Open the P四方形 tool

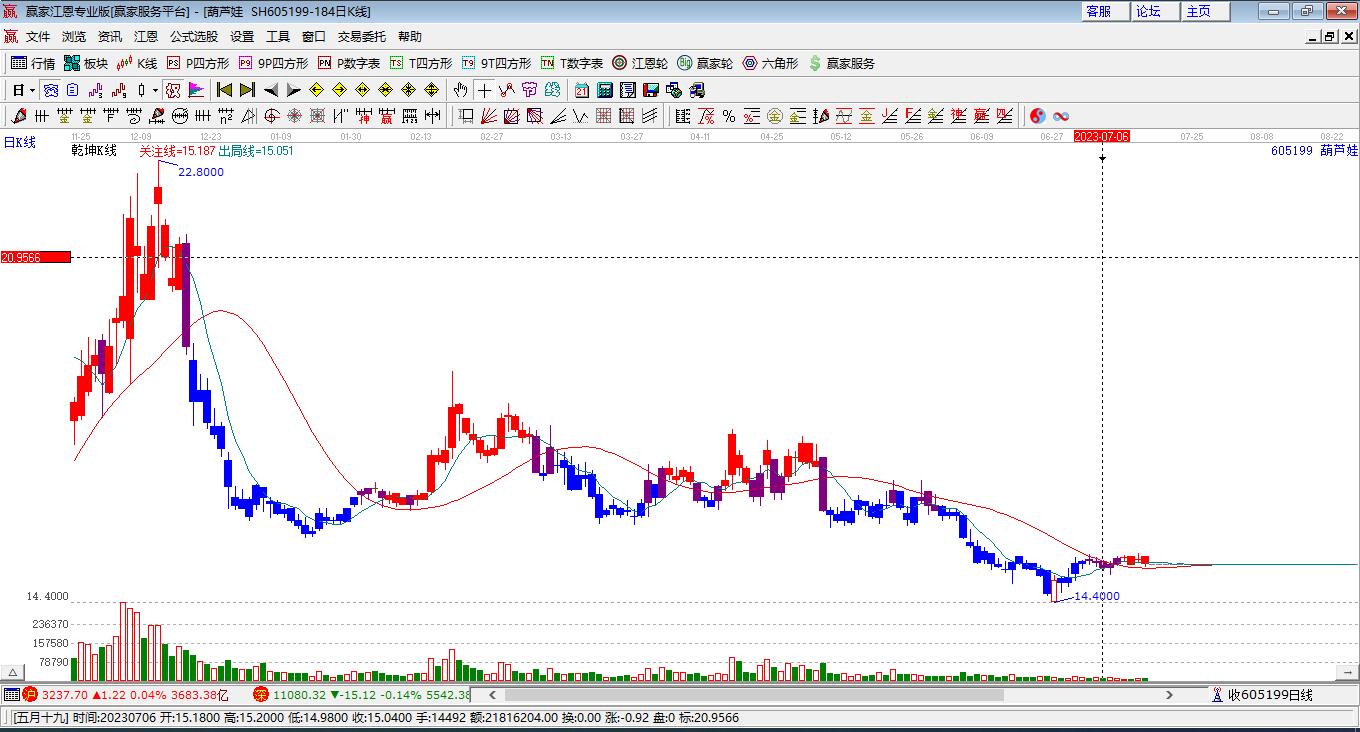tap(197, 63)
